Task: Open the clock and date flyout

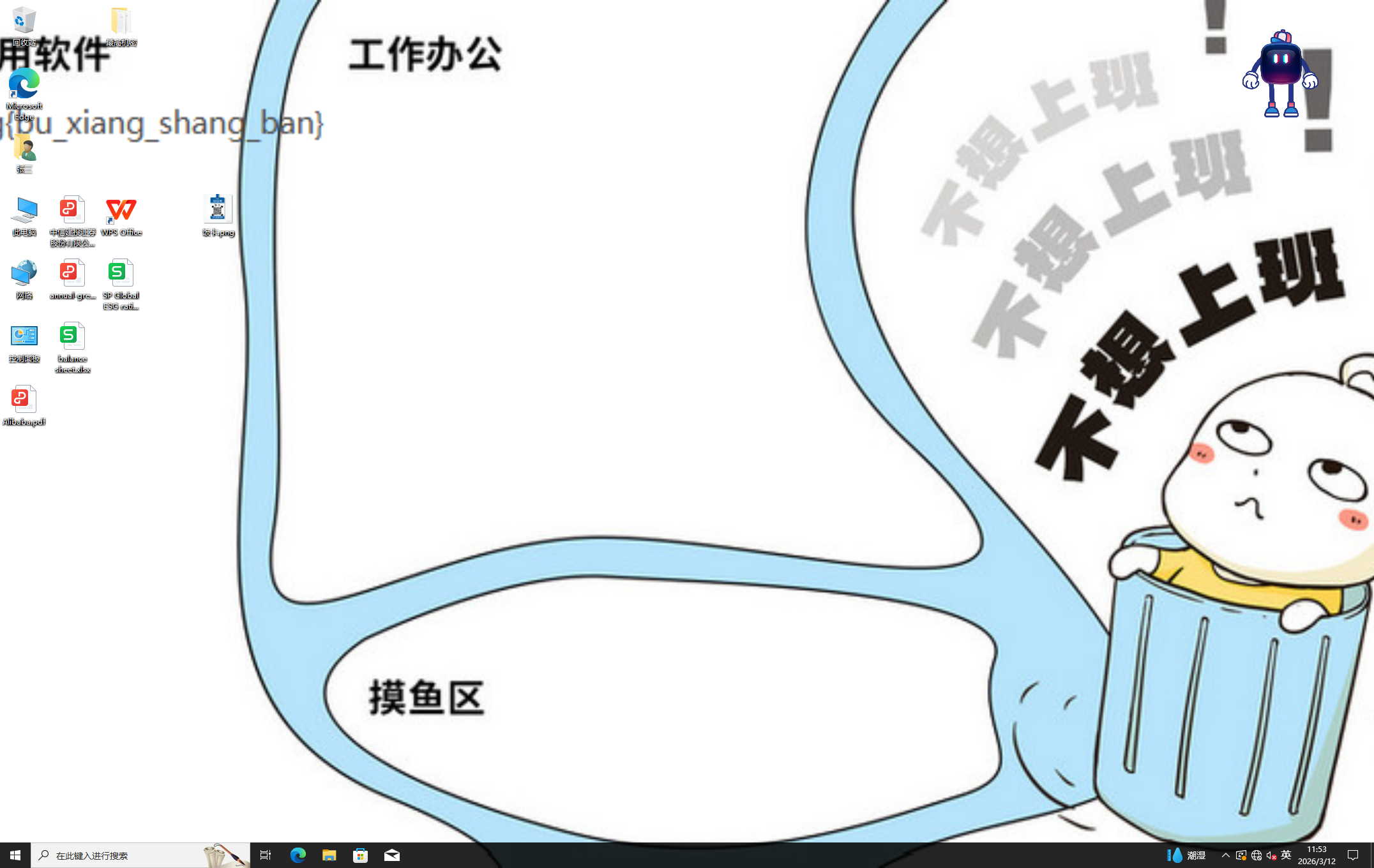Action: click(1317, 855)
